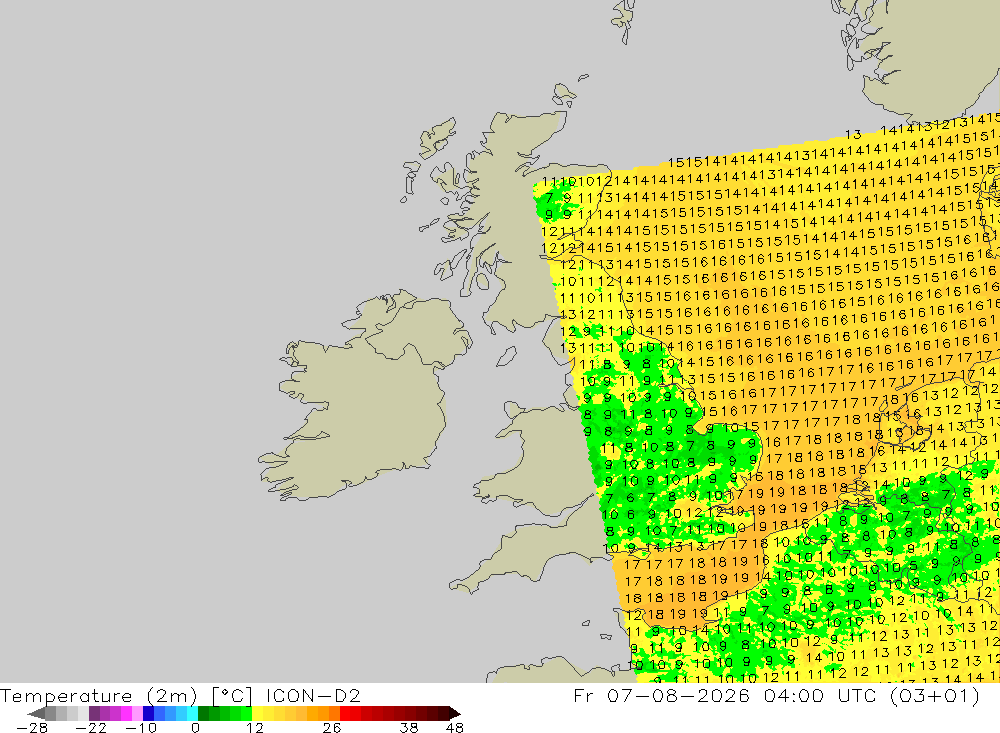Click the dark right arrow of color scale
The image size is (1000, 733).
tap(455, 713)
